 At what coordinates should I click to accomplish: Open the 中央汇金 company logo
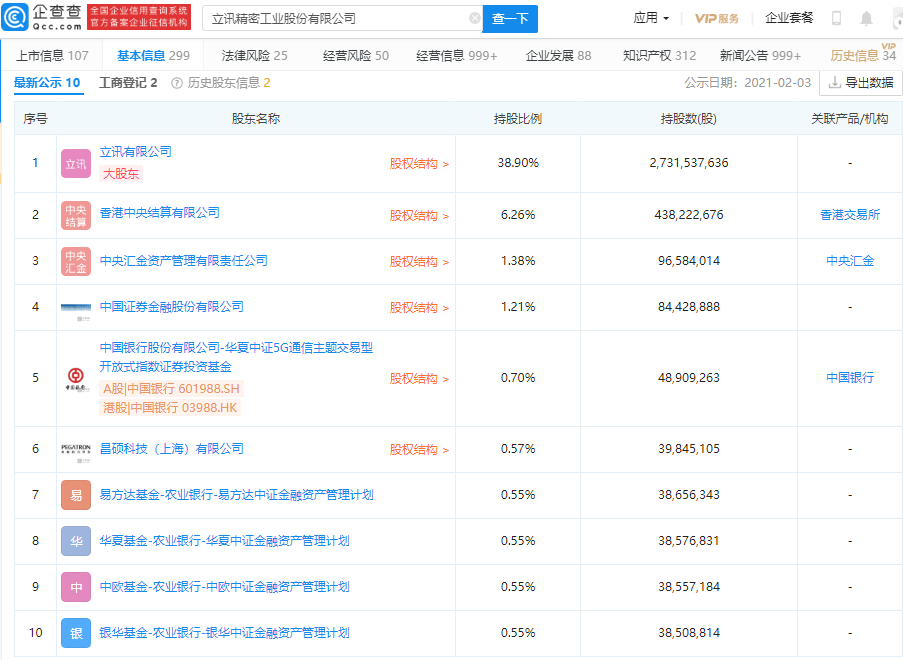coord(76,261)
